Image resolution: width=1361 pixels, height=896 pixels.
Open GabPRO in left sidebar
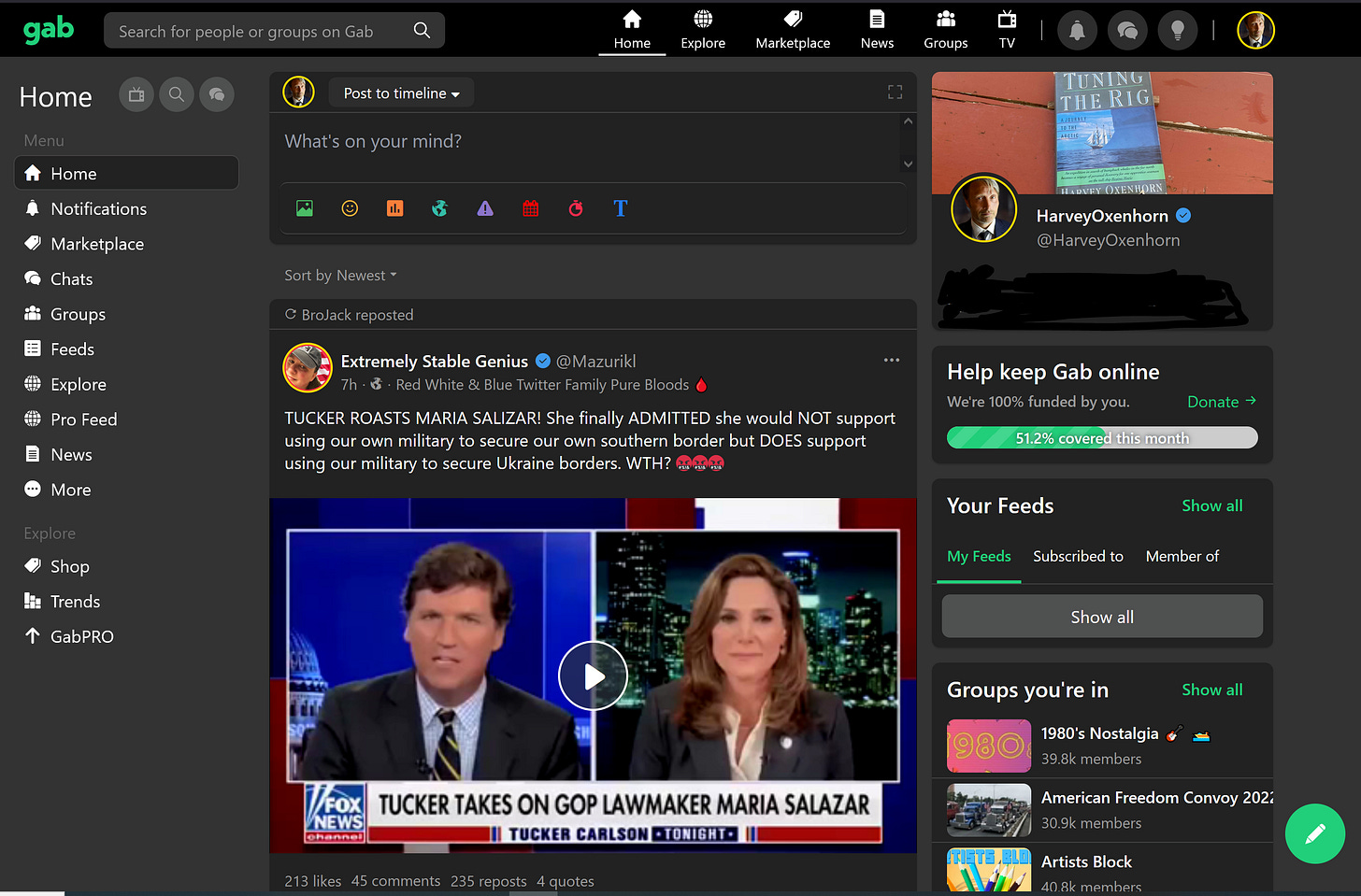pyautogui.click(x=126, y=636)
